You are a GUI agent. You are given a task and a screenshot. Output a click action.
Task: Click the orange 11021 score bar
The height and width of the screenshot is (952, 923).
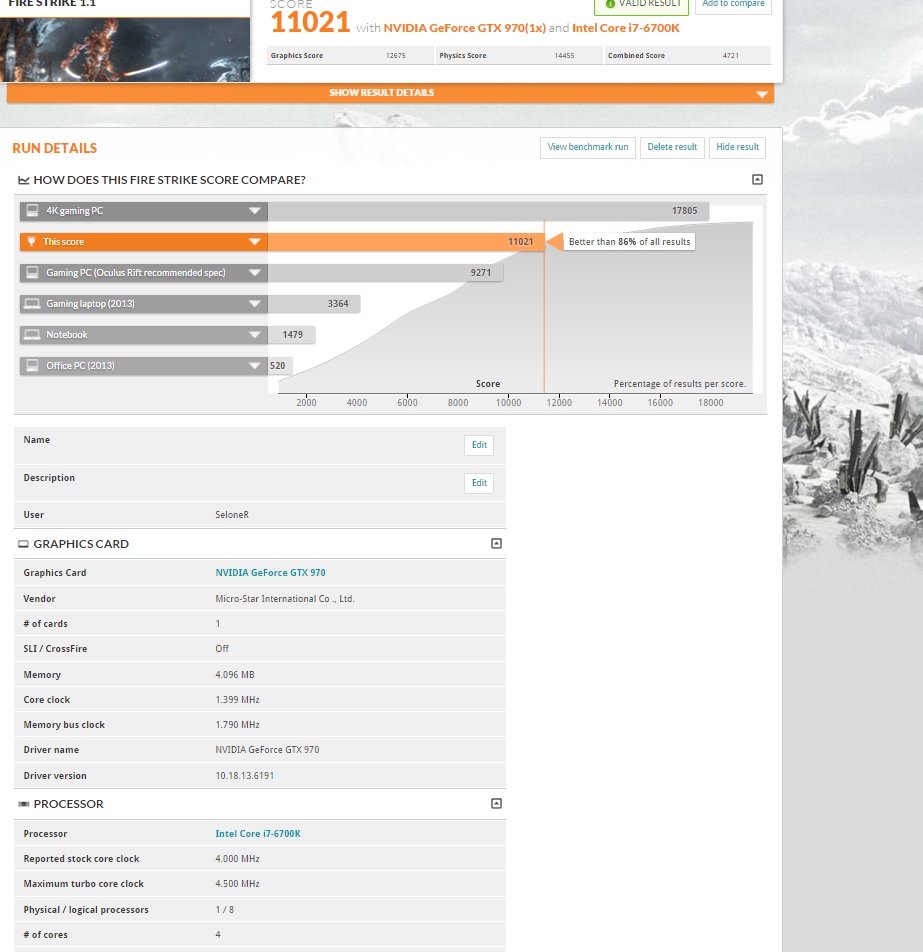406,242
